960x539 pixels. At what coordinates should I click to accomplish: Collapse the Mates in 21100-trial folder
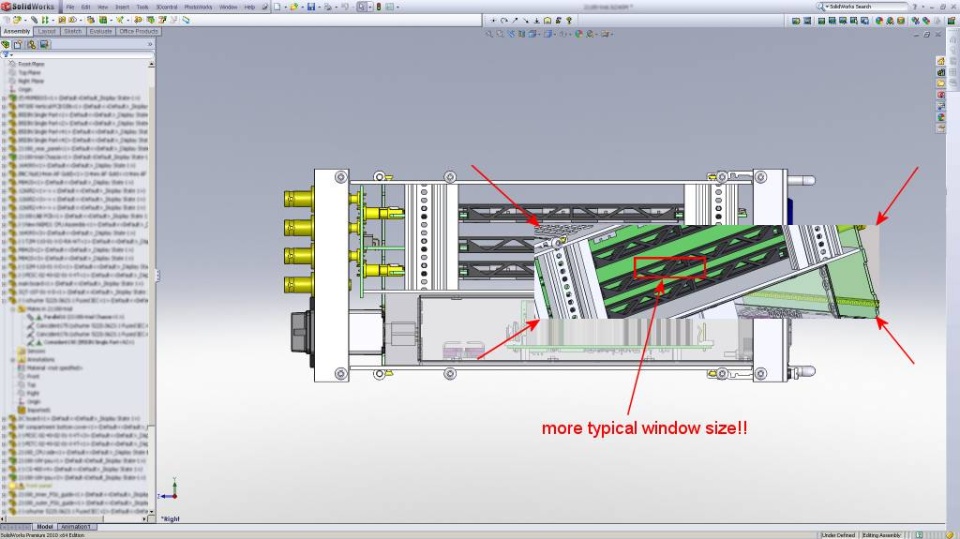point(13,309)
